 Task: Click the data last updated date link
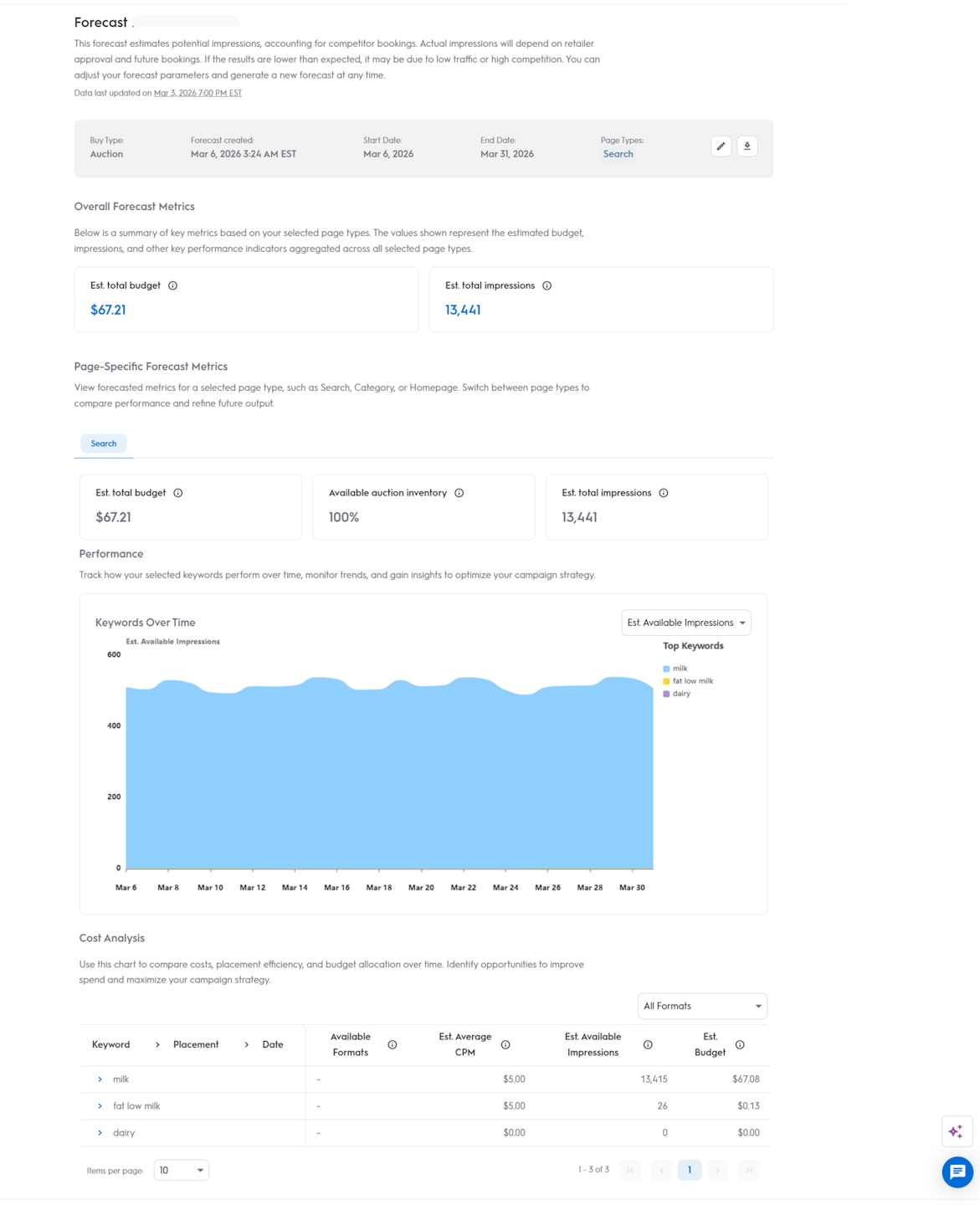click(198, 94)
